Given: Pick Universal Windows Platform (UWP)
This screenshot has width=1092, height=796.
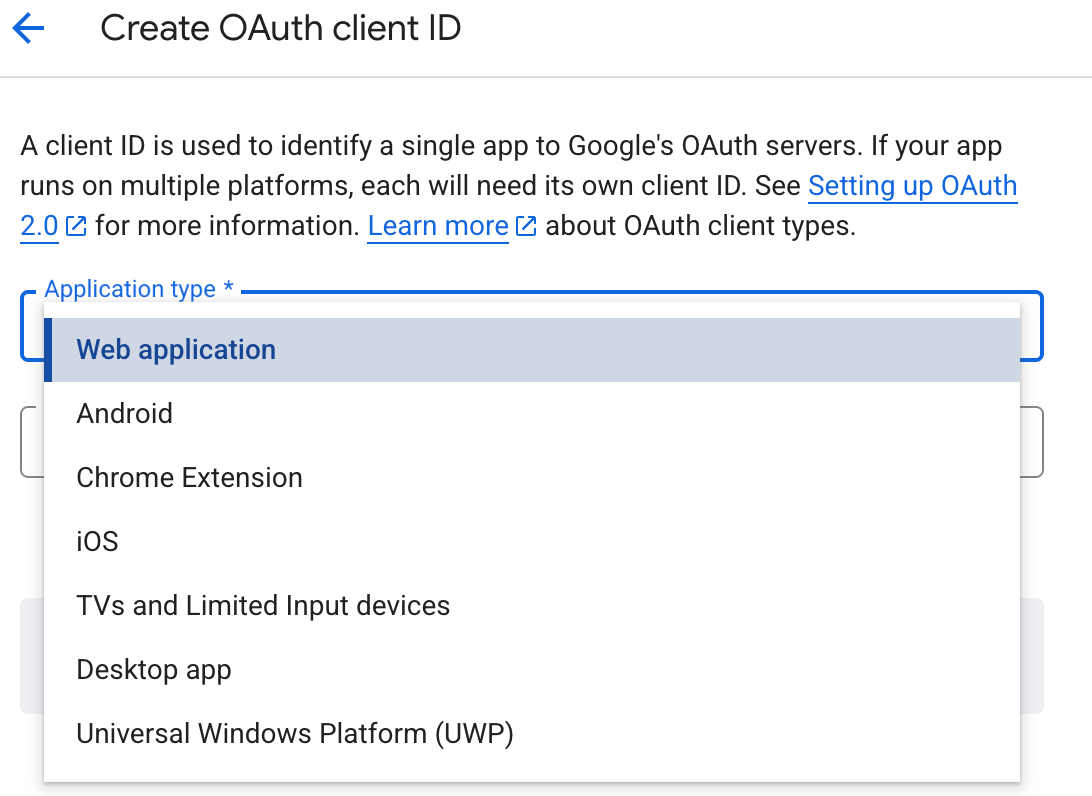Looking at the screenshot, I should (x=532, y=734).
